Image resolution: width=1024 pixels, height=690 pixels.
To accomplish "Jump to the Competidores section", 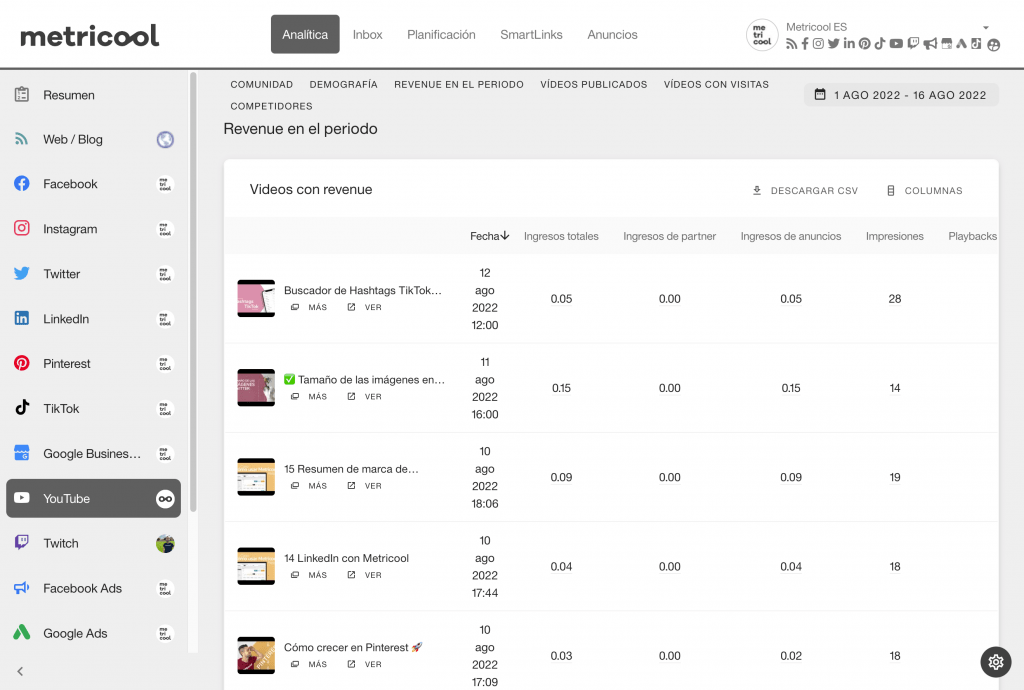I will (271, 106).
